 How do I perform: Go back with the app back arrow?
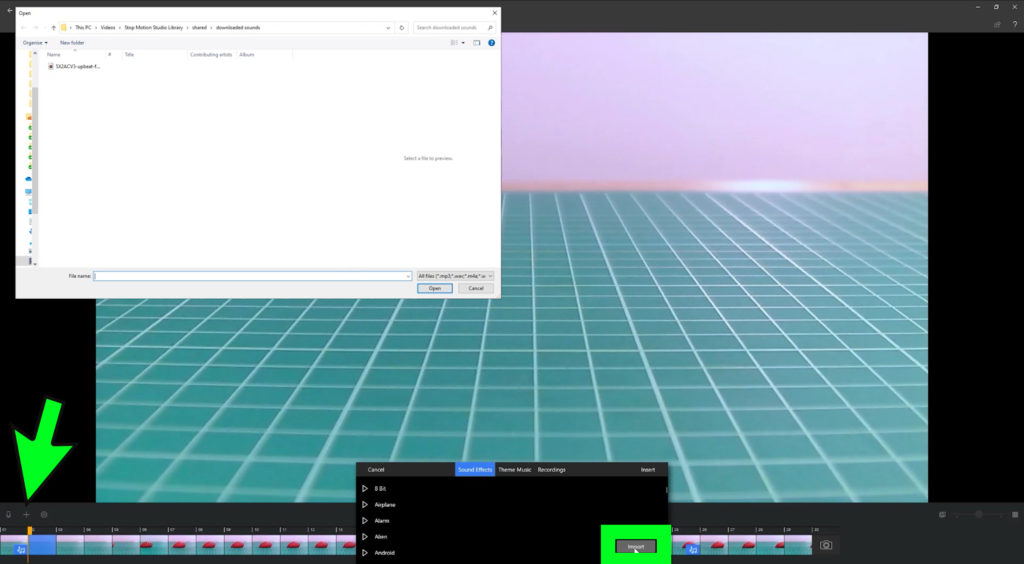tap(9, 10)
